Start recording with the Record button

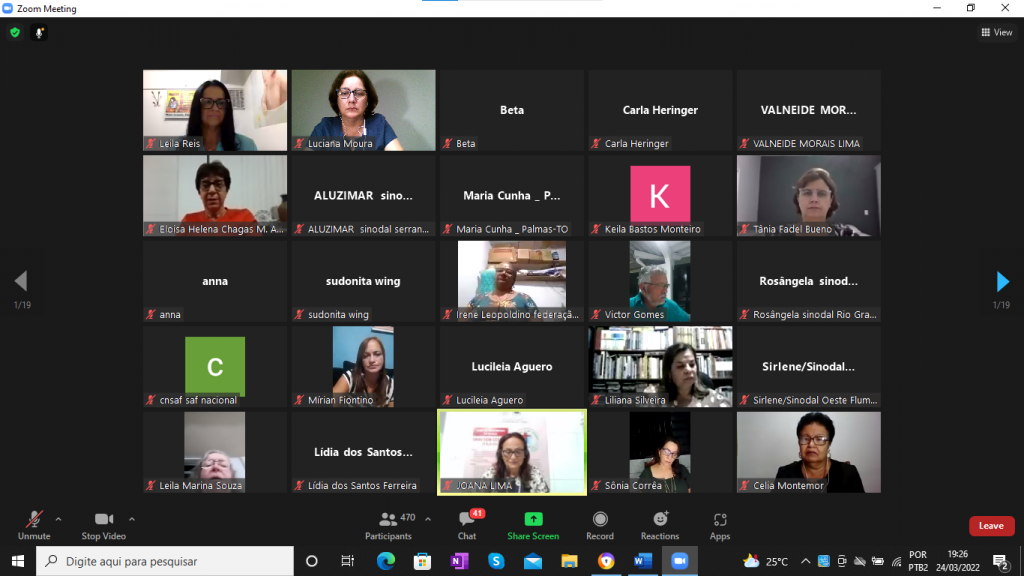click(x=600, y=524)
